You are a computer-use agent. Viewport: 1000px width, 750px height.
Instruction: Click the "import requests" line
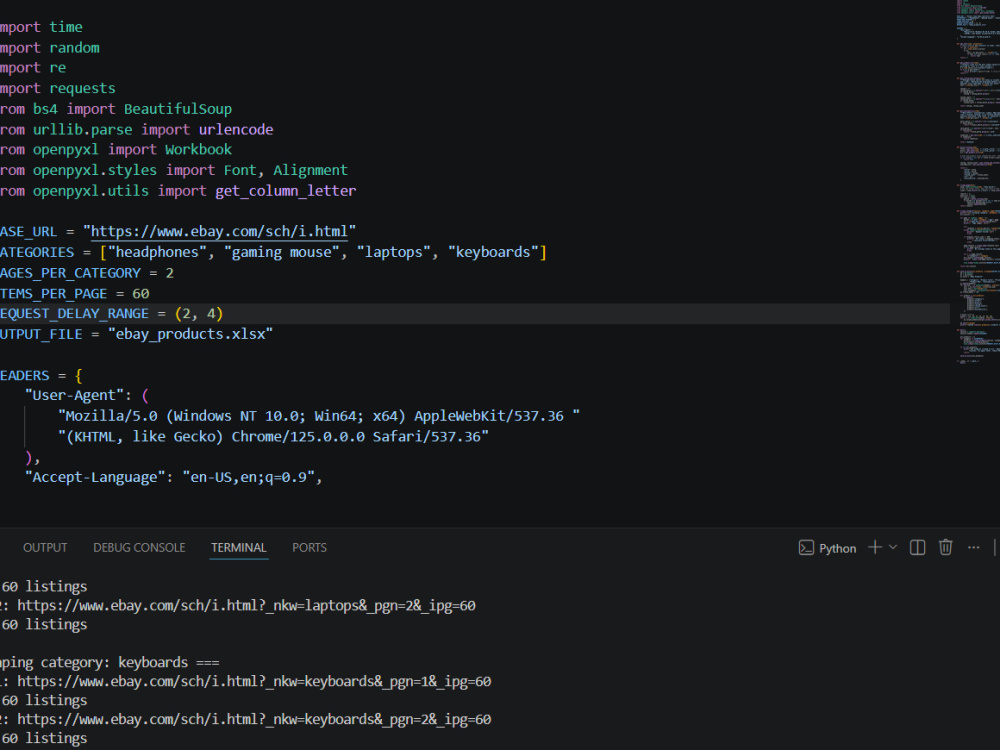pyautogui.click(x=57, y=89)
